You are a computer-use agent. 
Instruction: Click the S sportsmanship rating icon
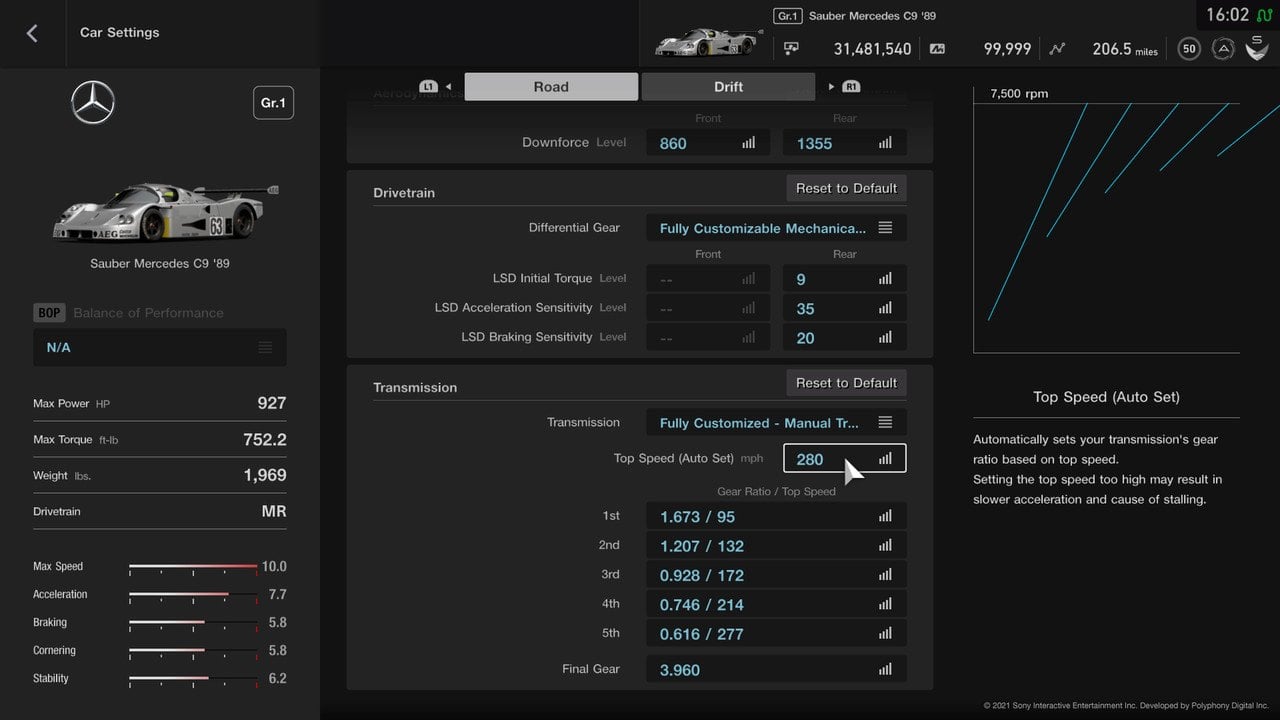point(1257,47)
